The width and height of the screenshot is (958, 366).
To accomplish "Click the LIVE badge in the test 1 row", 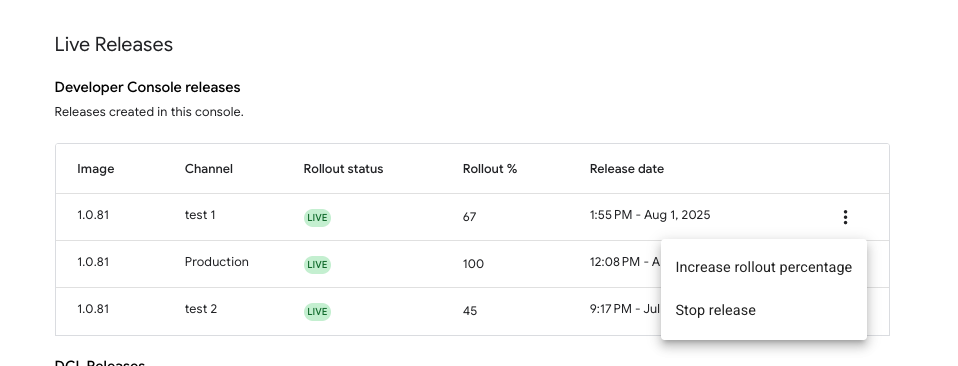I will (x=317, y=218).
